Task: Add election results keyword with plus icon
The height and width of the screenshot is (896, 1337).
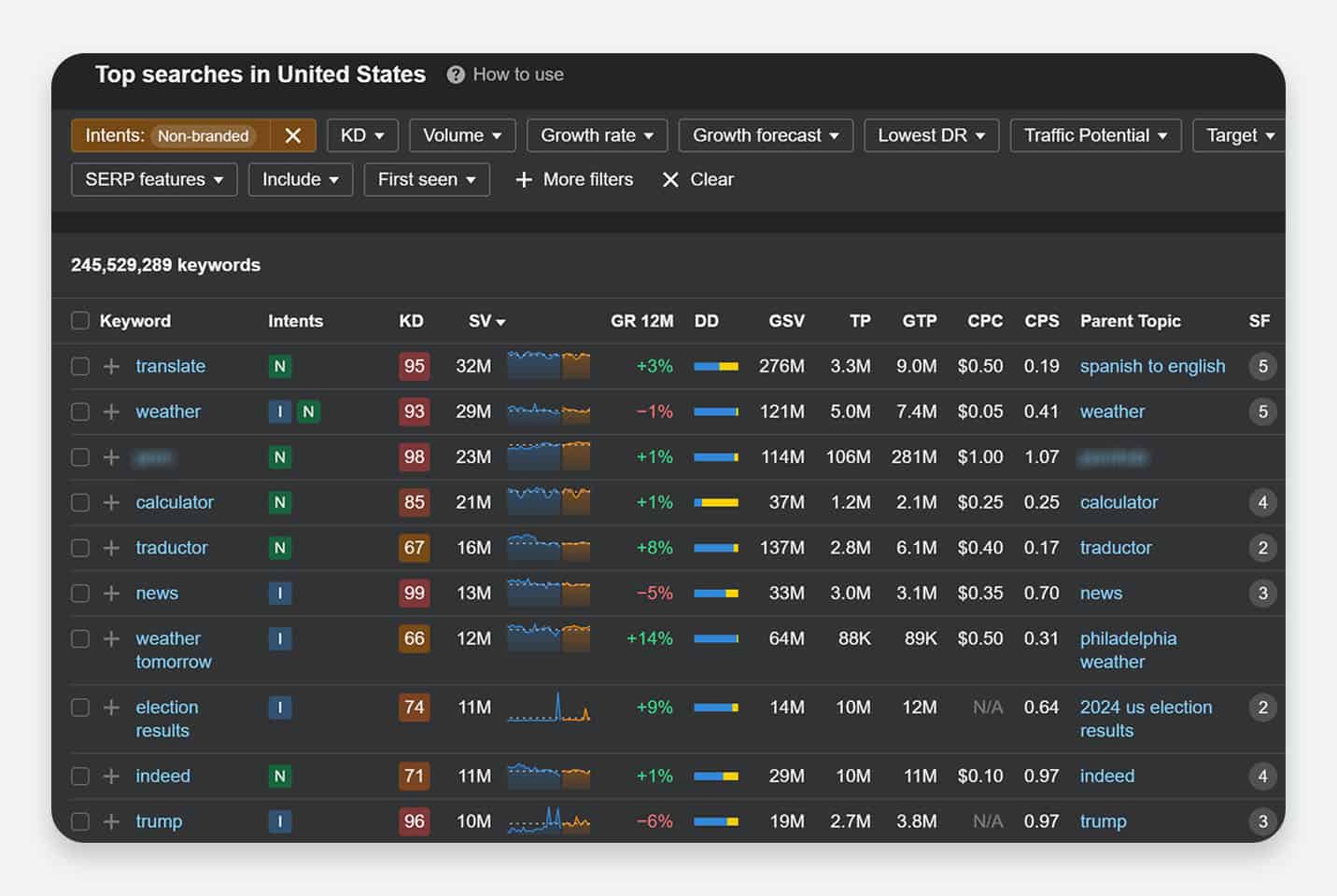Action: click(x=111, y=707)
